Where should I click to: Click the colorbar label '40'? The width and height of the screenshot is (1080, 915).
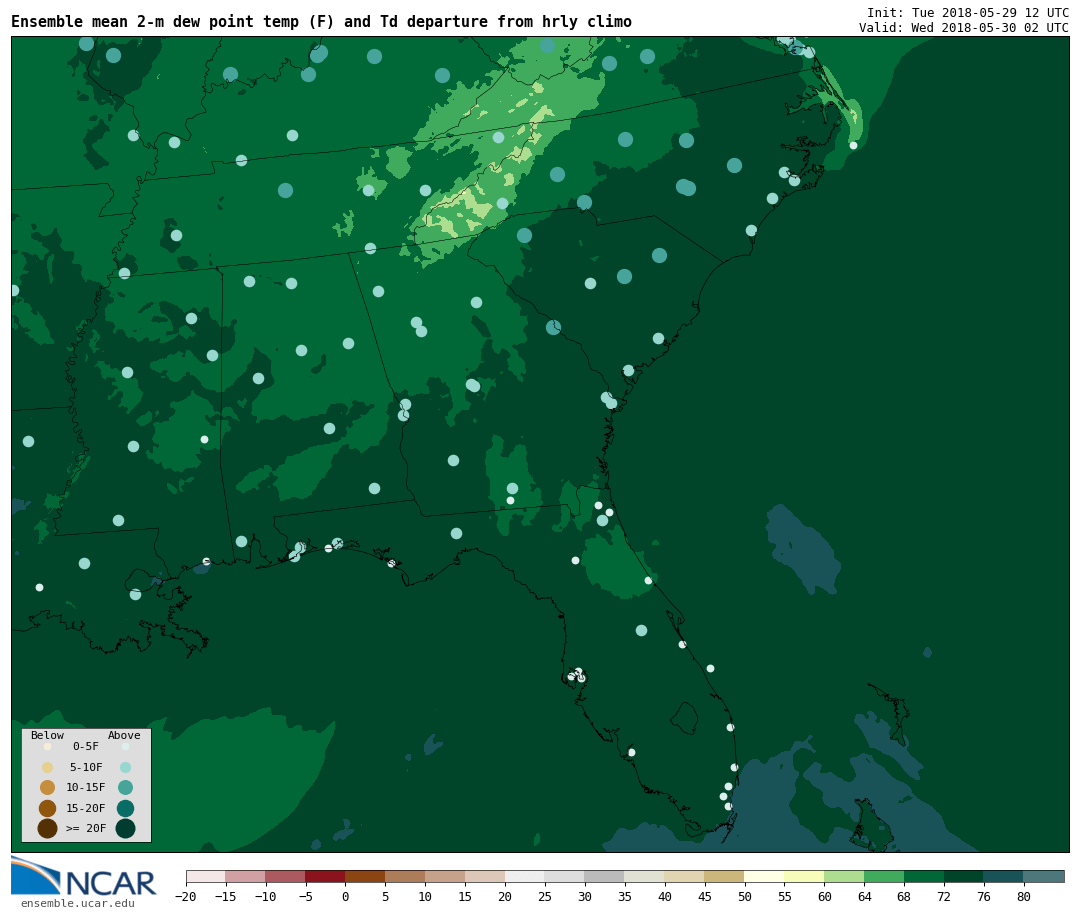coord(665,896)
